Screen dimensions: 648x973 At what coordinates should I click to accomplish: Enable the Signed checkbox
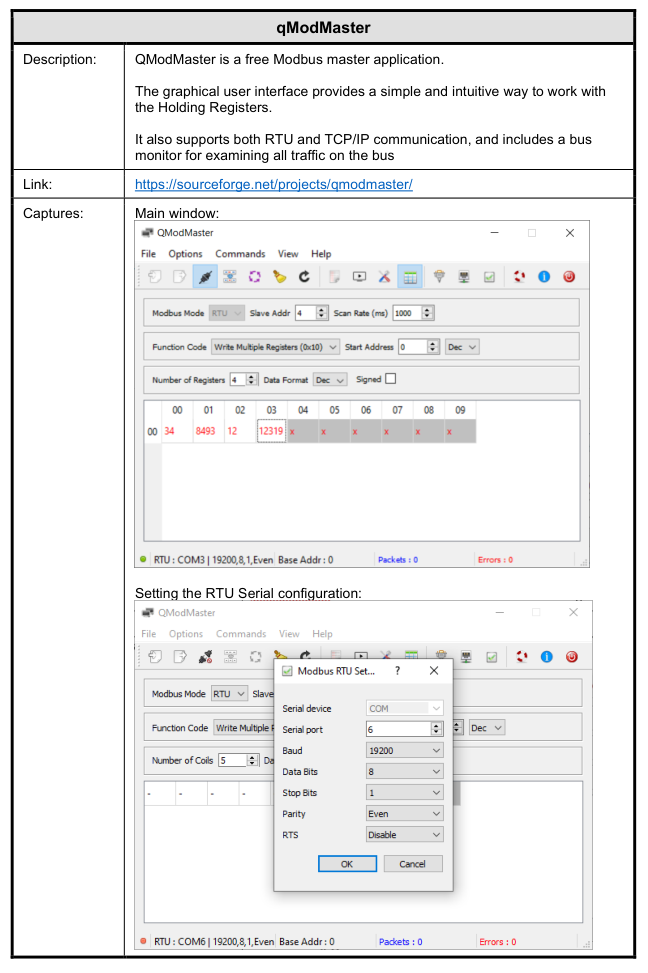(391, 379)
